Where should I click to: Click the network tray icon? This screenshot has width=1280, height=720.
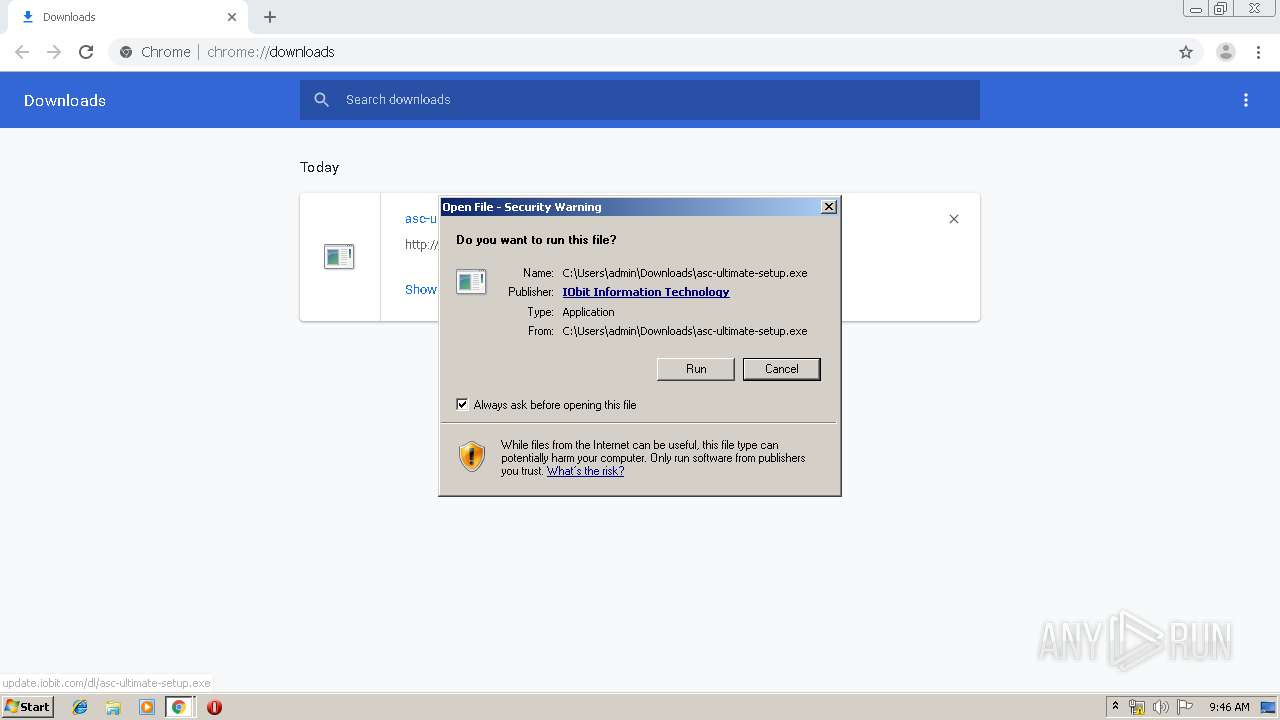click(x=1137, y=707)
